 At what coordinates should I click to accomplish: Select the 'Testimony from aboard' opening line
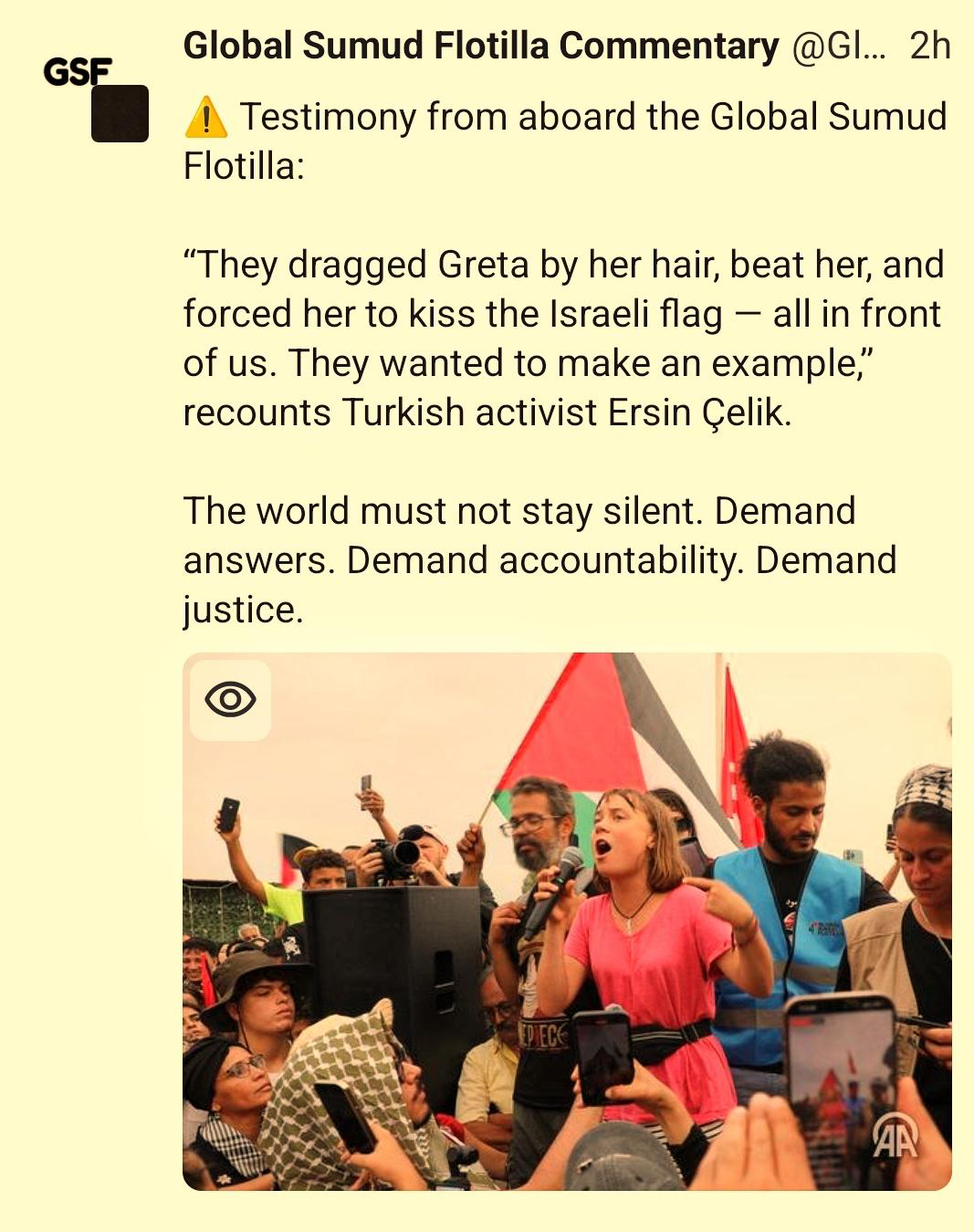(565, 141)
